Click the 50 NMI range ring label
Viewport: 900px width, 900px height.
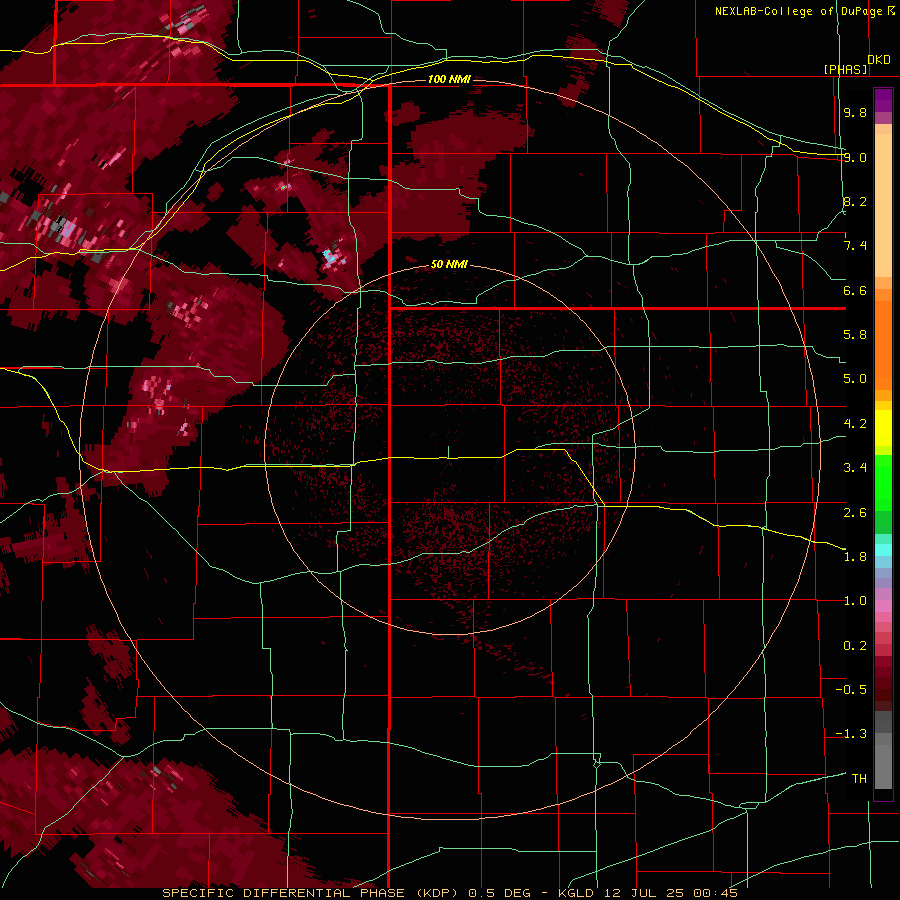449,264
